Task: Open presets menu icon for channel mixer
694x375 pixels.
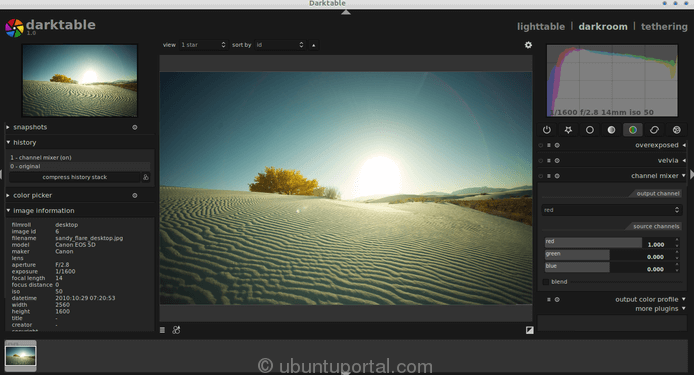Action: click(549, 176)
